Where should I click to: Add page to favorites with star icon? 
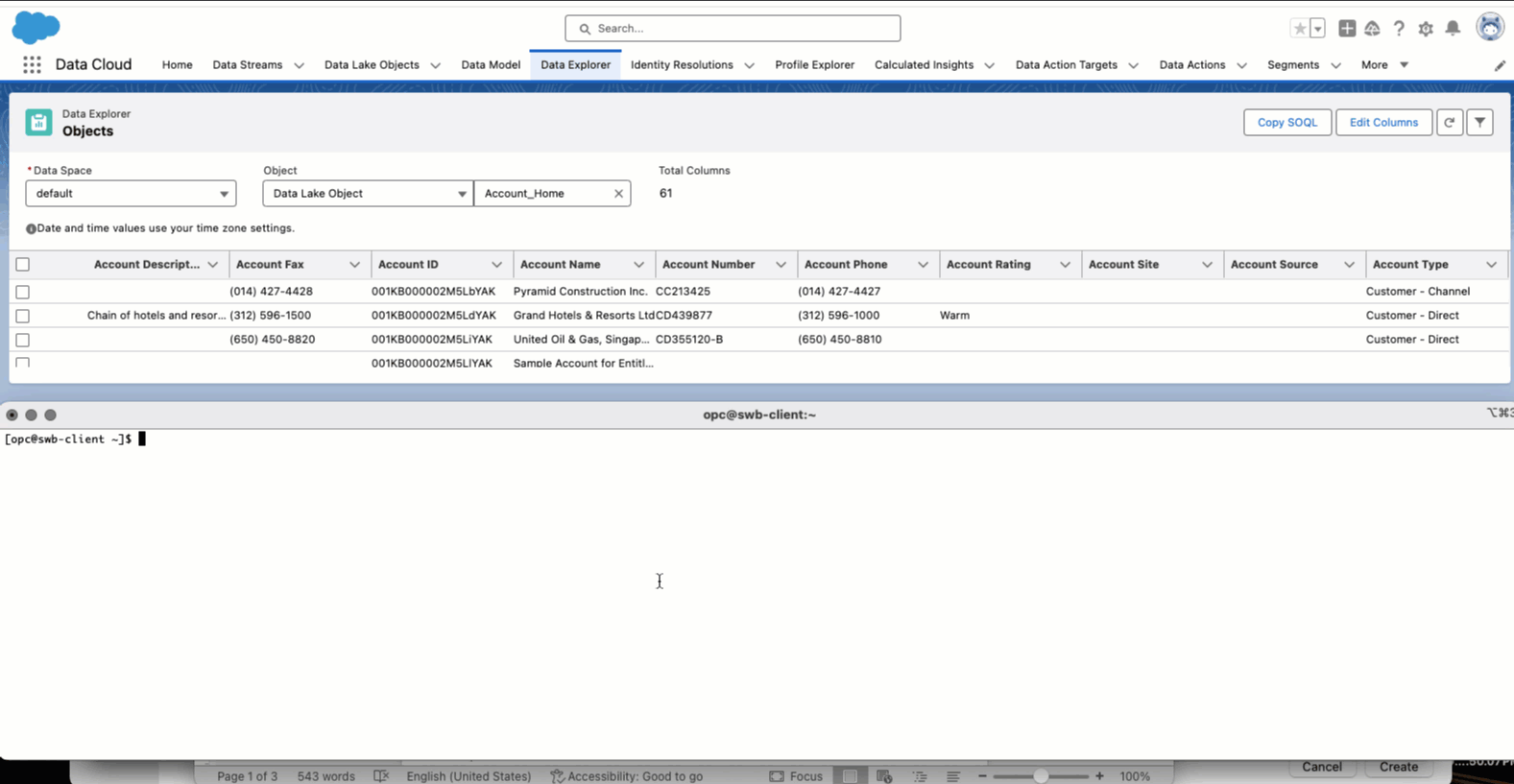tap(1300, 29)
